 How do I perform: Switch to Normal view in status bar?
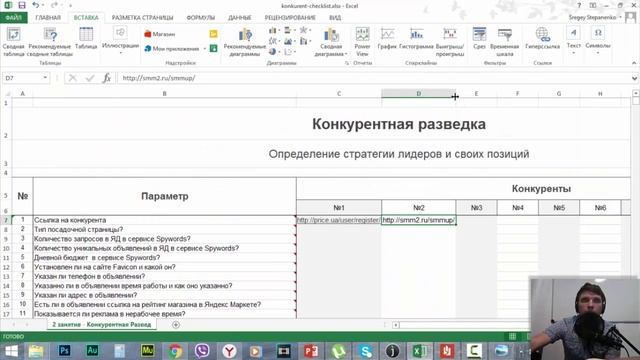click(512, 336)
